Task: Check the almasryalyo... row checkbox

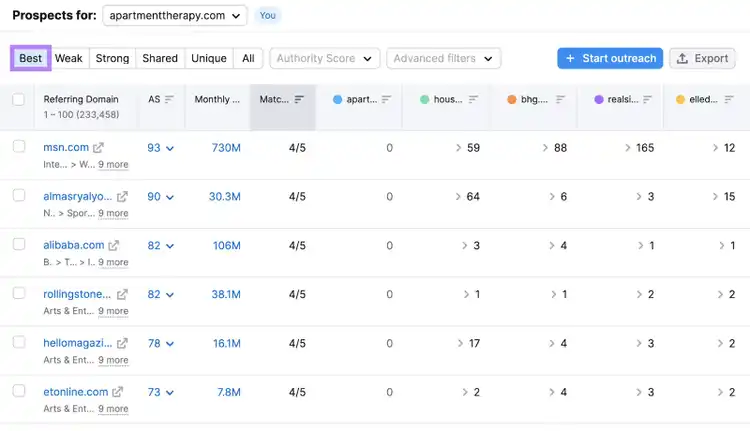Action: click(x=19, y=195)
